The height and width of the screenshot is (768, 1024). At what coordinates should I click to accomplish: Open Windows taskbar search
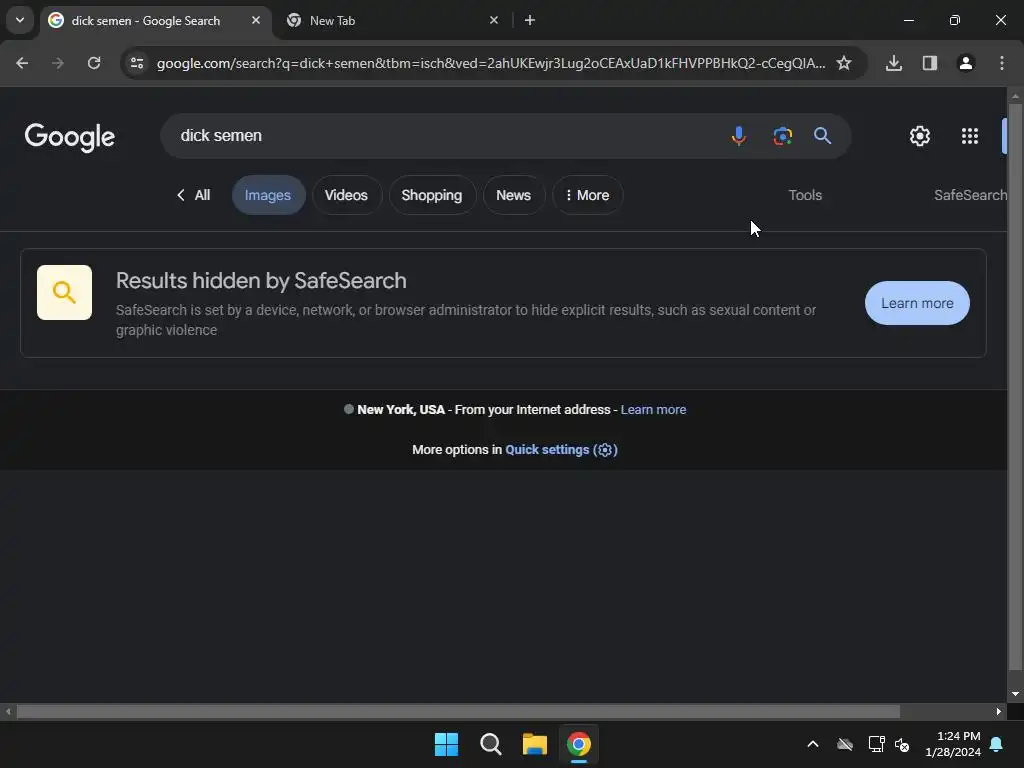490,744
